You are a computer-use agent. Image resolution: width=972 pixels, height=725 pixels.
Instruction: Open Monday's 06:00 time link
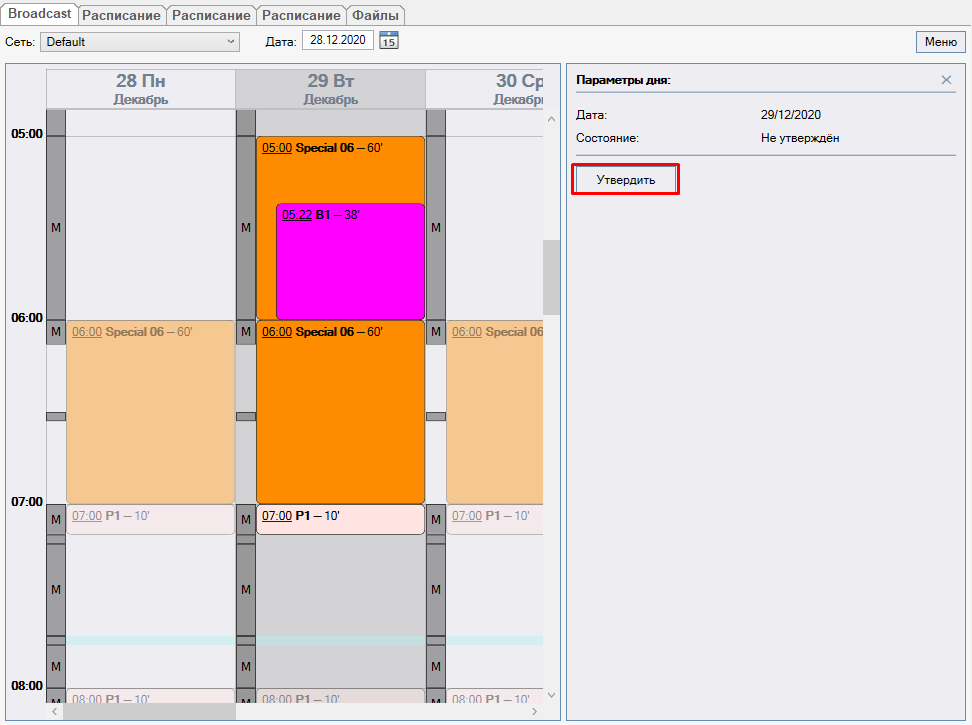[x=87, y=332]
